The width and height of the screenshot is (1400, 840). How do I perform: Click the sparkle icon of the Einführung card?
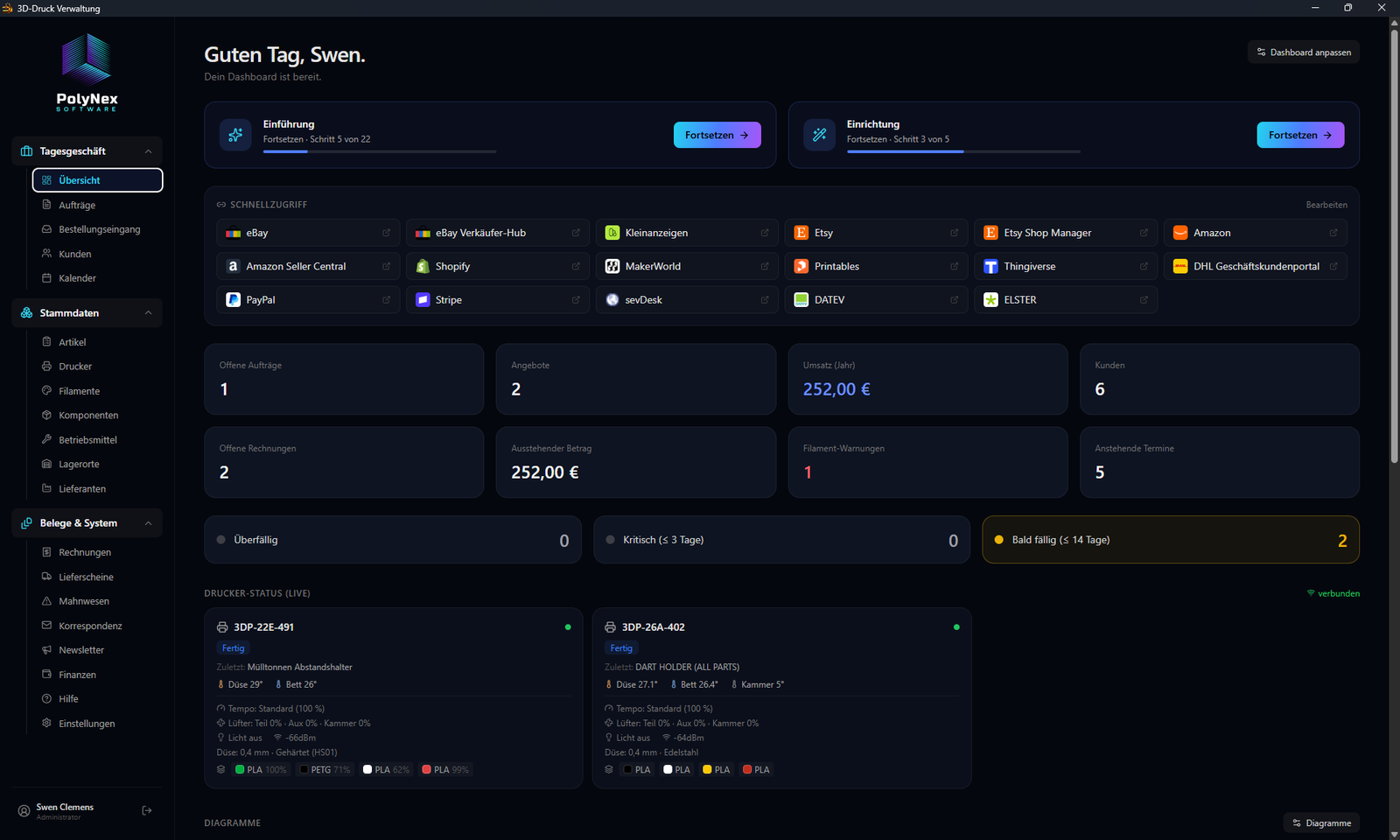[x=235, y=135]
